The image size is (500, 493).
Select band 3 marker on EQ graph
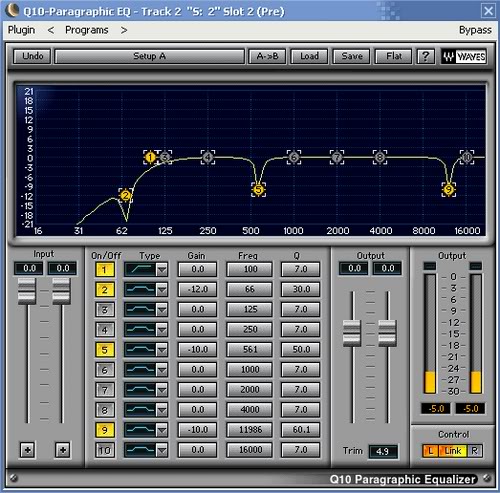click(165, 157)
